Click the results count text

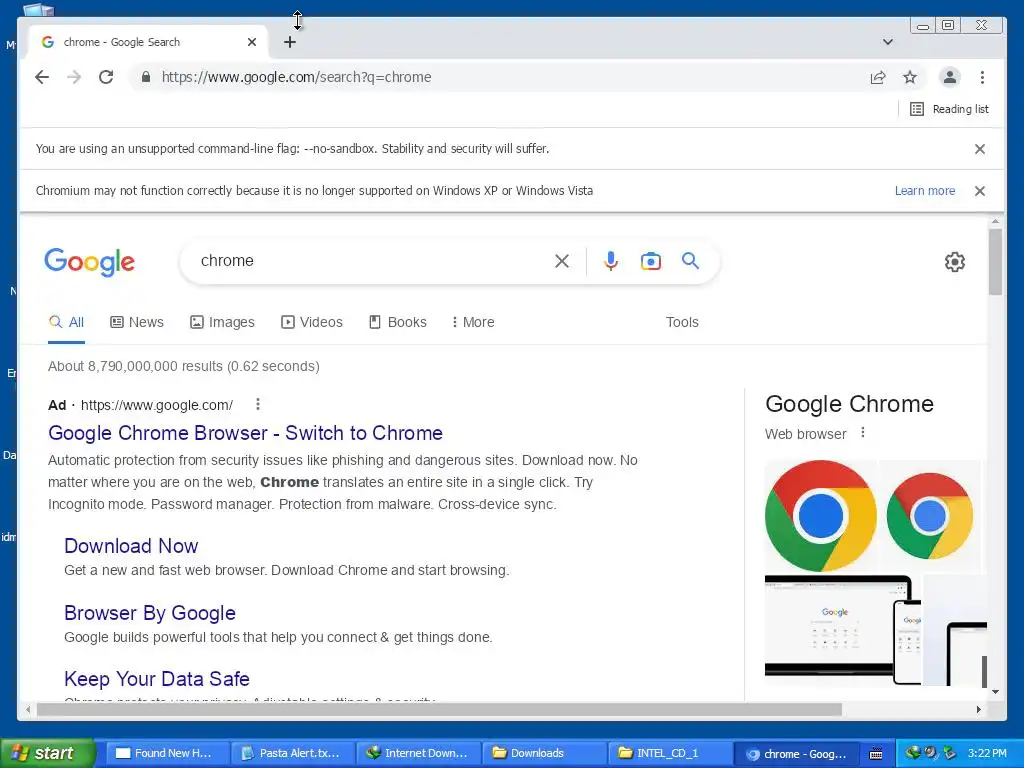[x=184, y=366]
